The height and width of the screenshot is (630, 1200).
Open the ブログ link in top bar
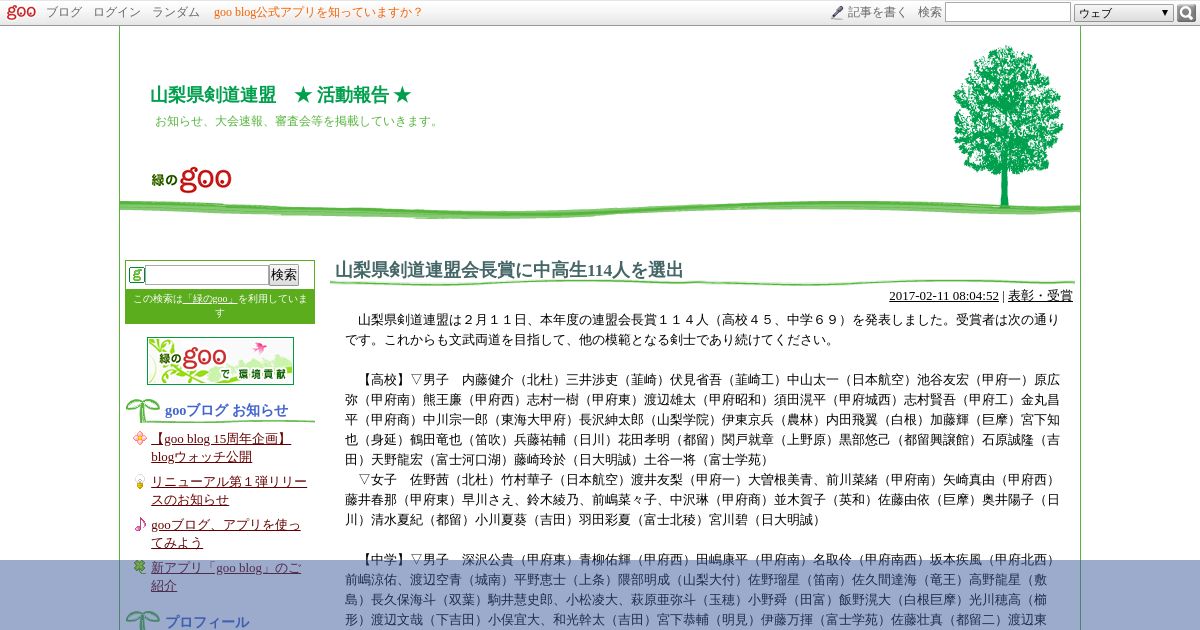click(x=64, y=12)
